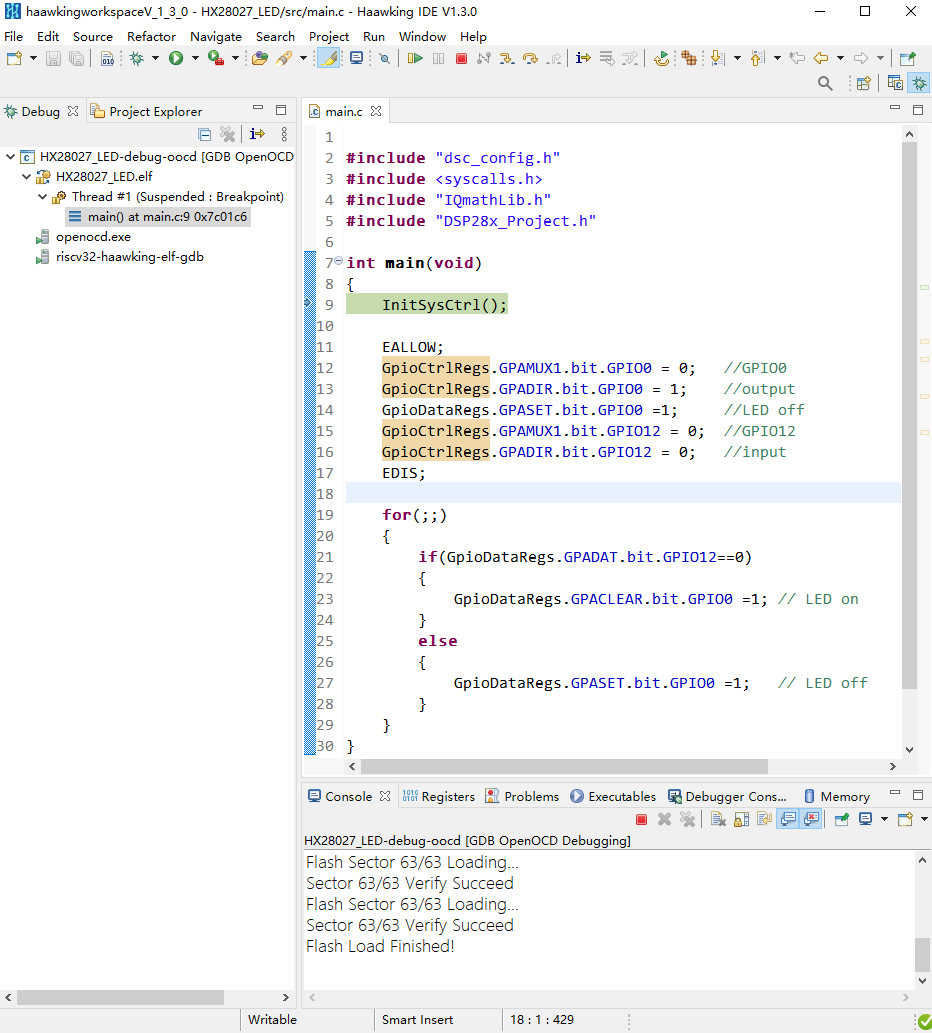Screen dimensions: 932x1033
Task: Click the magnifier Quick Access search icon
Action: [825, 83]
